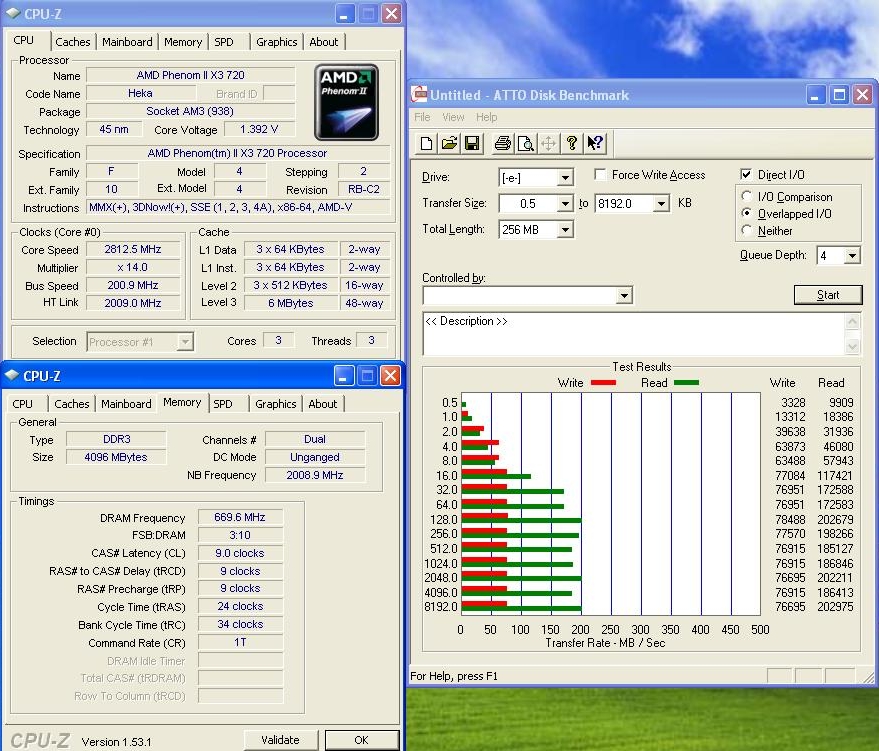Click the OK button in CPU-Z
Screen dimensions: 879x751
[362, 740]
